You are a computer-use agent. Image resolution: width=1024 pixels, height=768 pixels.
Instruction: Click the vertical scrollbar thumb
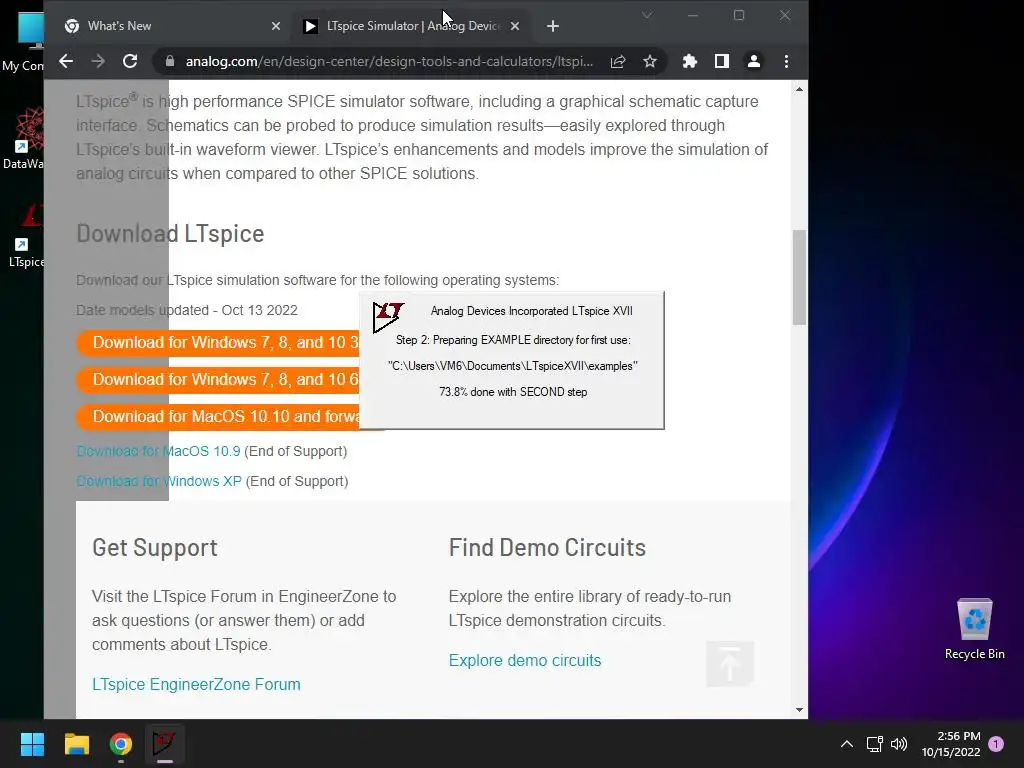[x=799, y=277]
